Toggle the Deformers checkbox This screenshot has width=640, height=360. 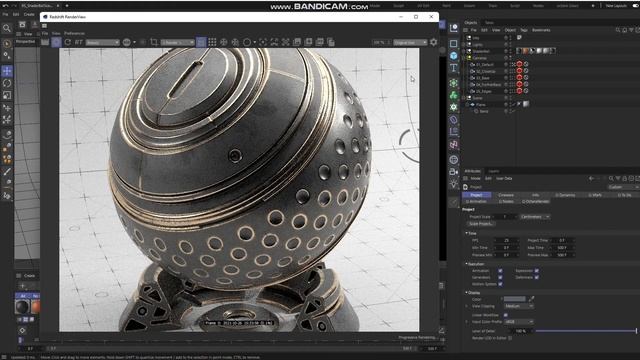pyautogui.click(x=536, y=277)
